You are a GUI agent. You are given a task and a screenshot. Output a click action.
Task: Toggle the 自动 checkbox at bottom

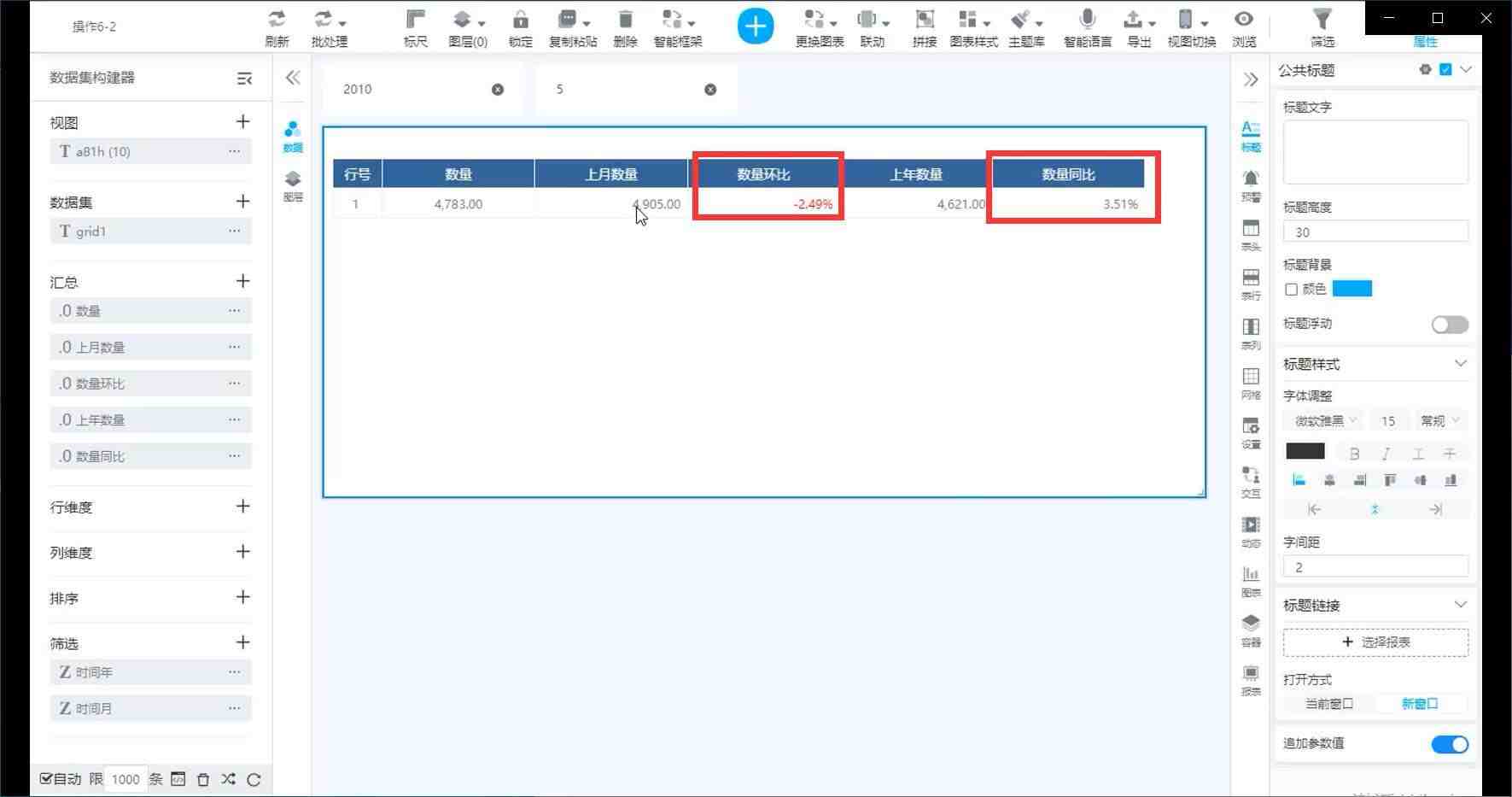pyautogui.click(x=47, y=779)
